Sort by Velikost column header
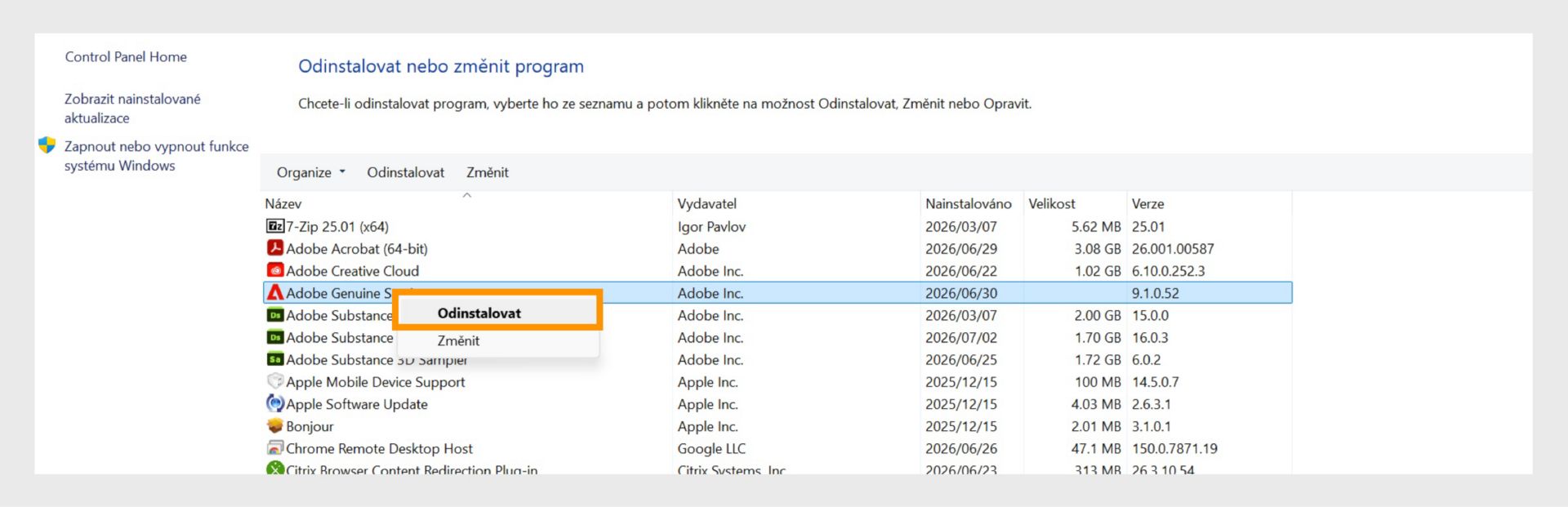Screen dimensions: 1568x507 click(1052, 203)
